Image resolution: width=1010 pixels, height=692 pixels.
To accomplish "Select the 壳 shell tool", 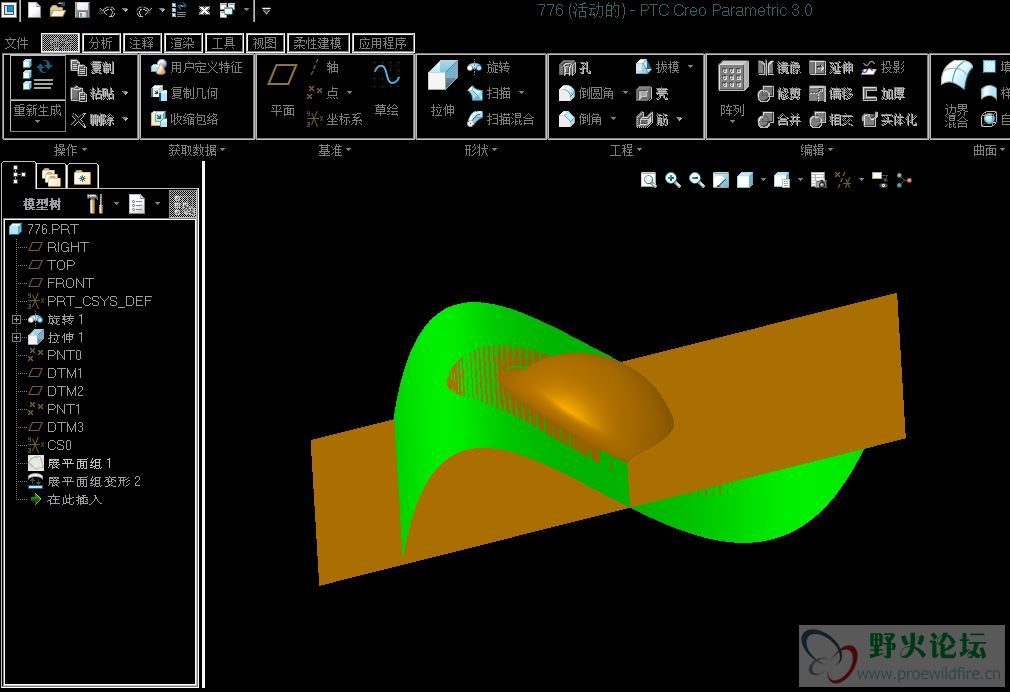I will click(653, 93).
